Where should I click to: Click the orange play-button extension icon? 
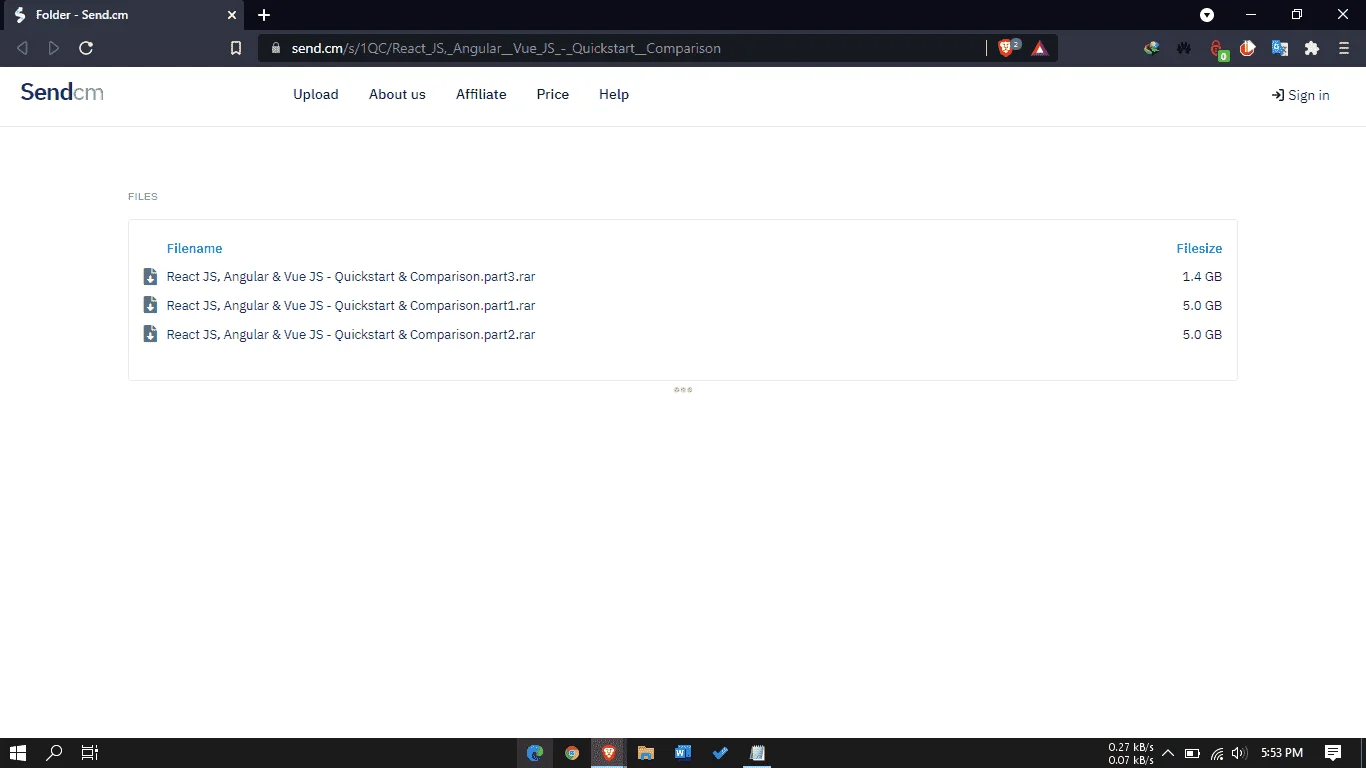[x=1248, y=48]
